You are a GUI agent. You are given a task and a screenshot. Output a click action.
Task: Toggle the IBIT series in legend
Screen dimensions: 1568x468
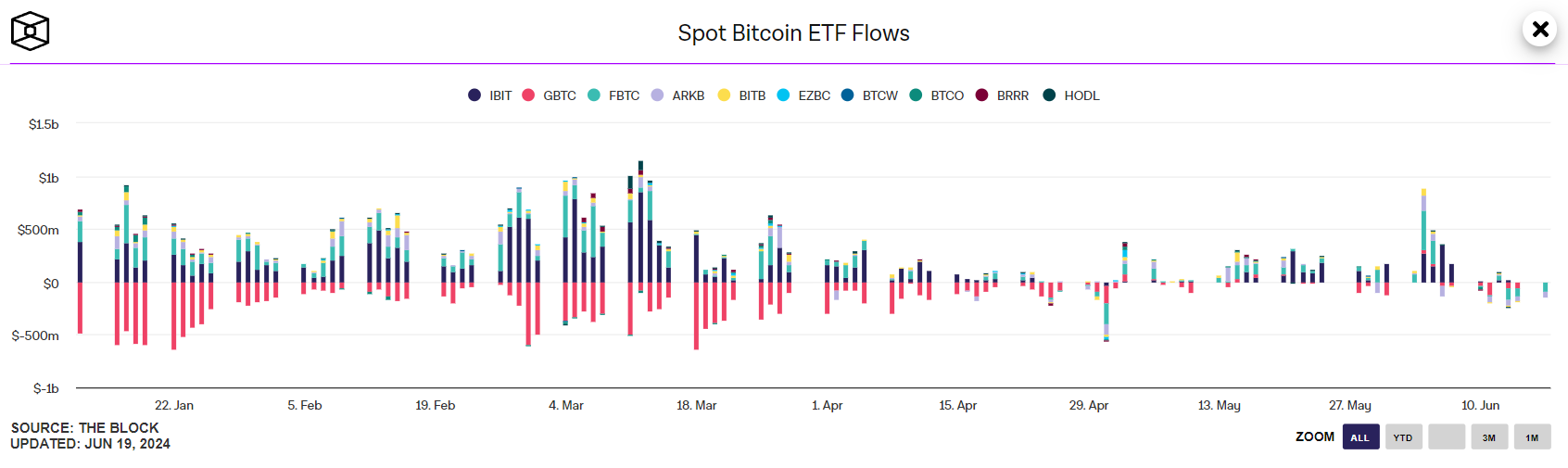click(489, 95)
